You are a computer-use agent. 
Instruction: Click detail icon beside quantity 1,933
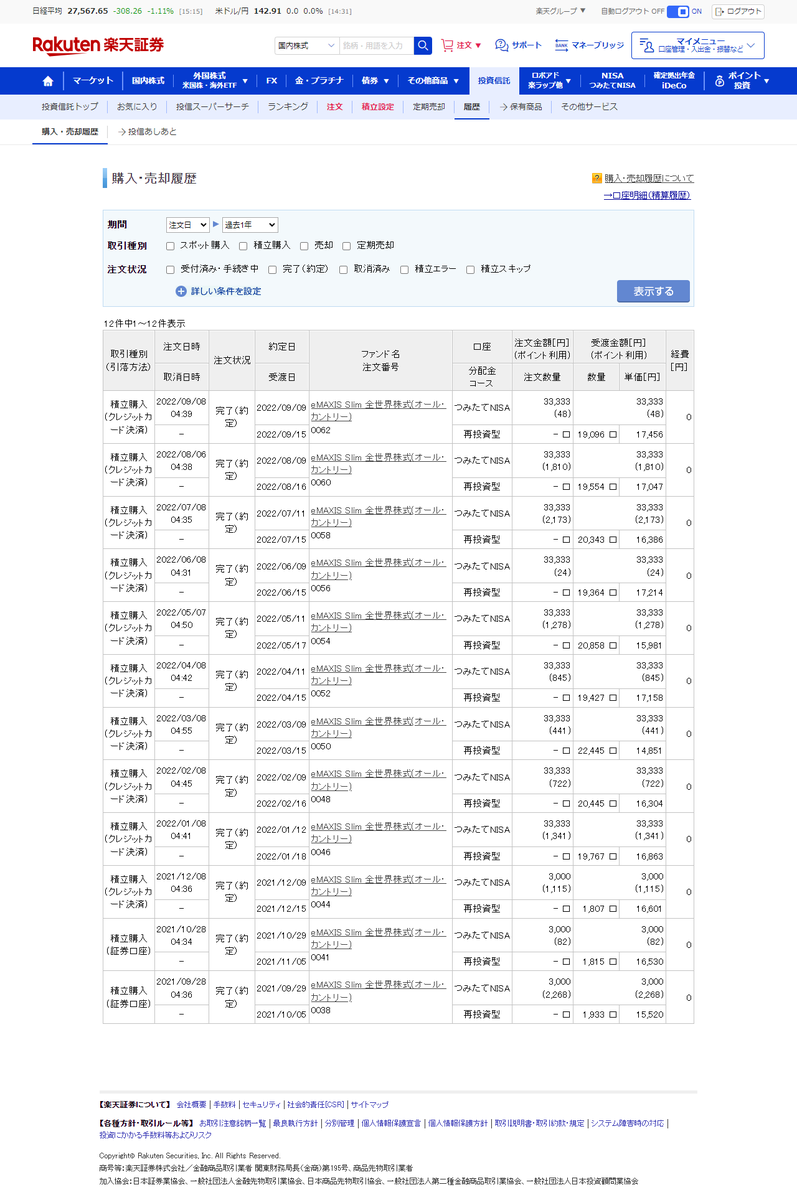(613, 1015)
